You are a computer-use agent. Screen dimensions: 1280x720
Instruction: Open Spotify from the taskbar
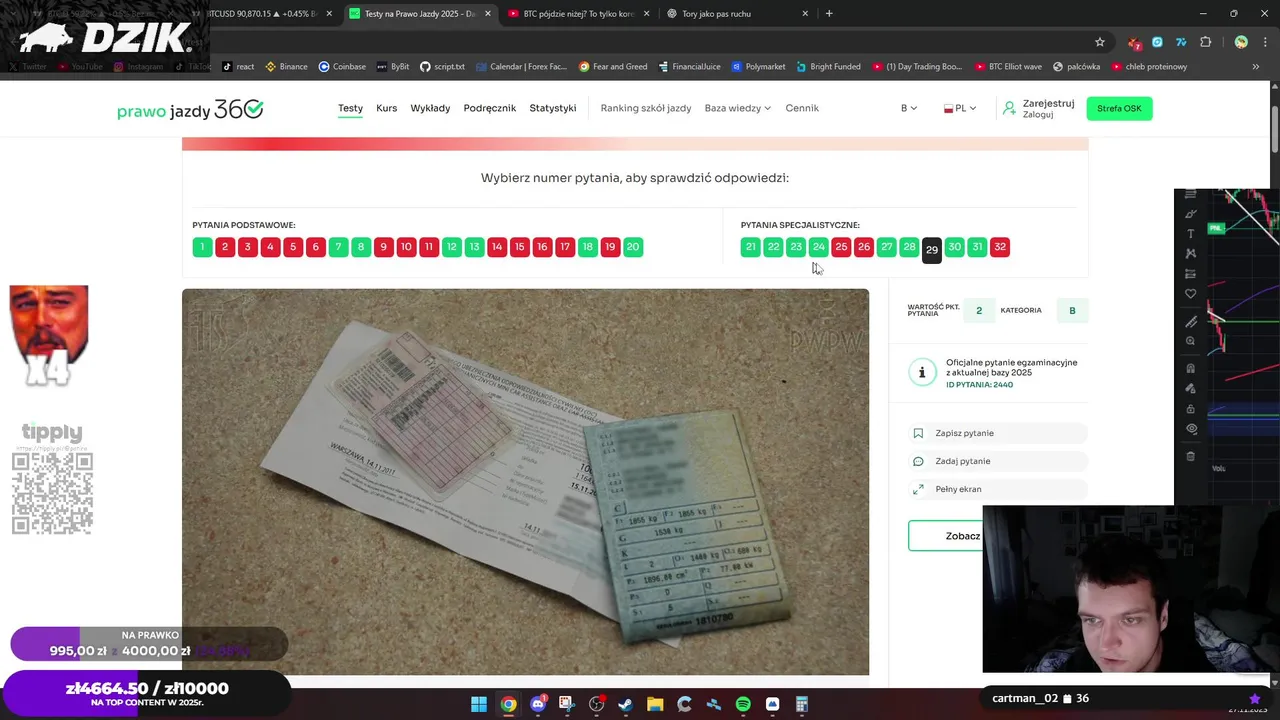pos(743,704)
